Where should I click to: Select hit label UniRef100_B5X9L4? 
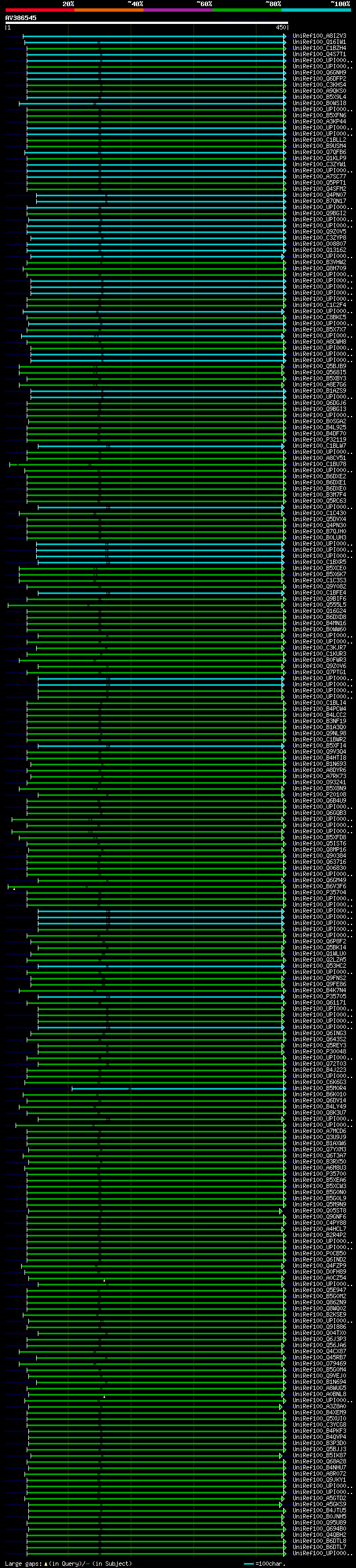(x=319, y=97)
